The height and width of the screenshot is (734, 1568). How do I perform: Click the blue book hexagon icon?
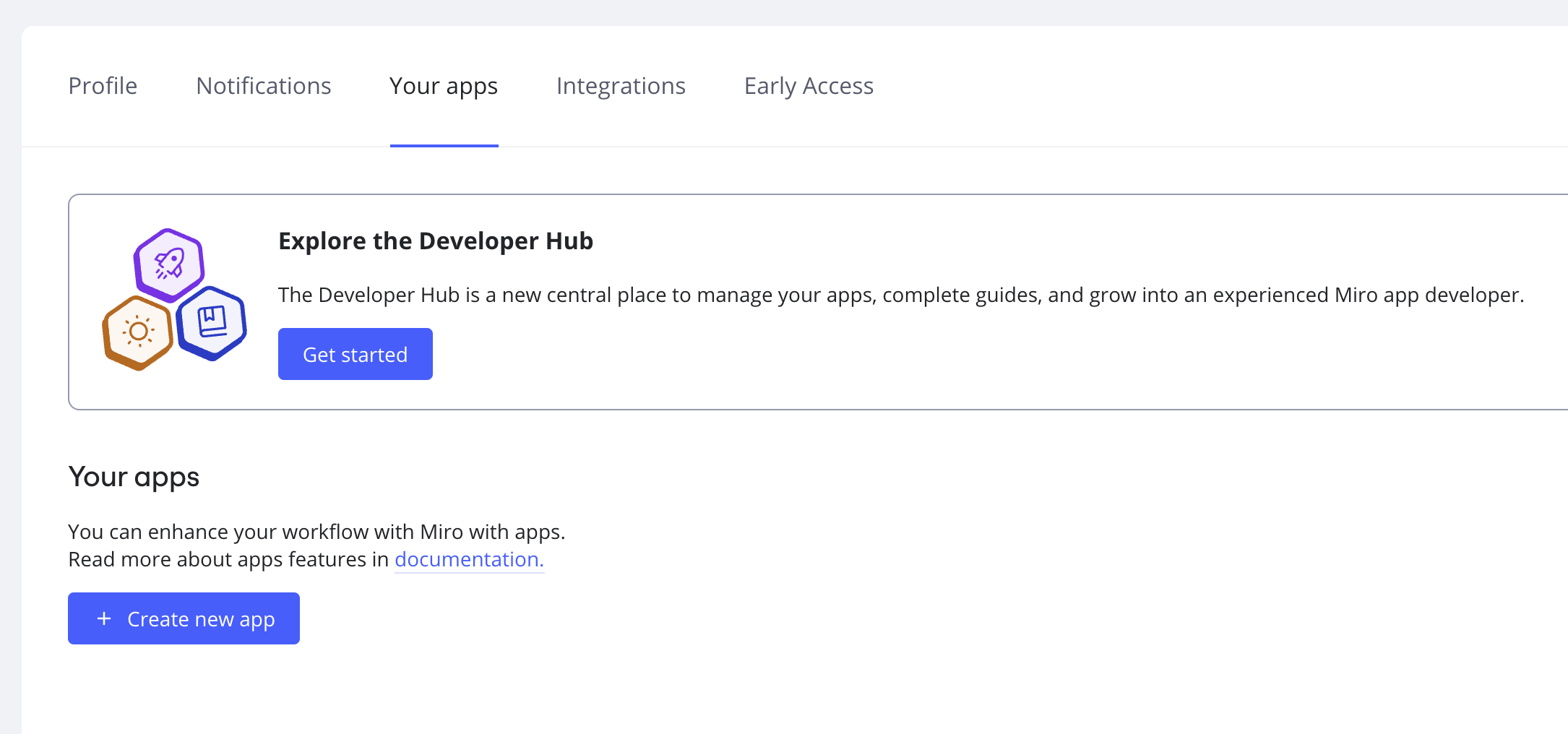pos(212,322)
